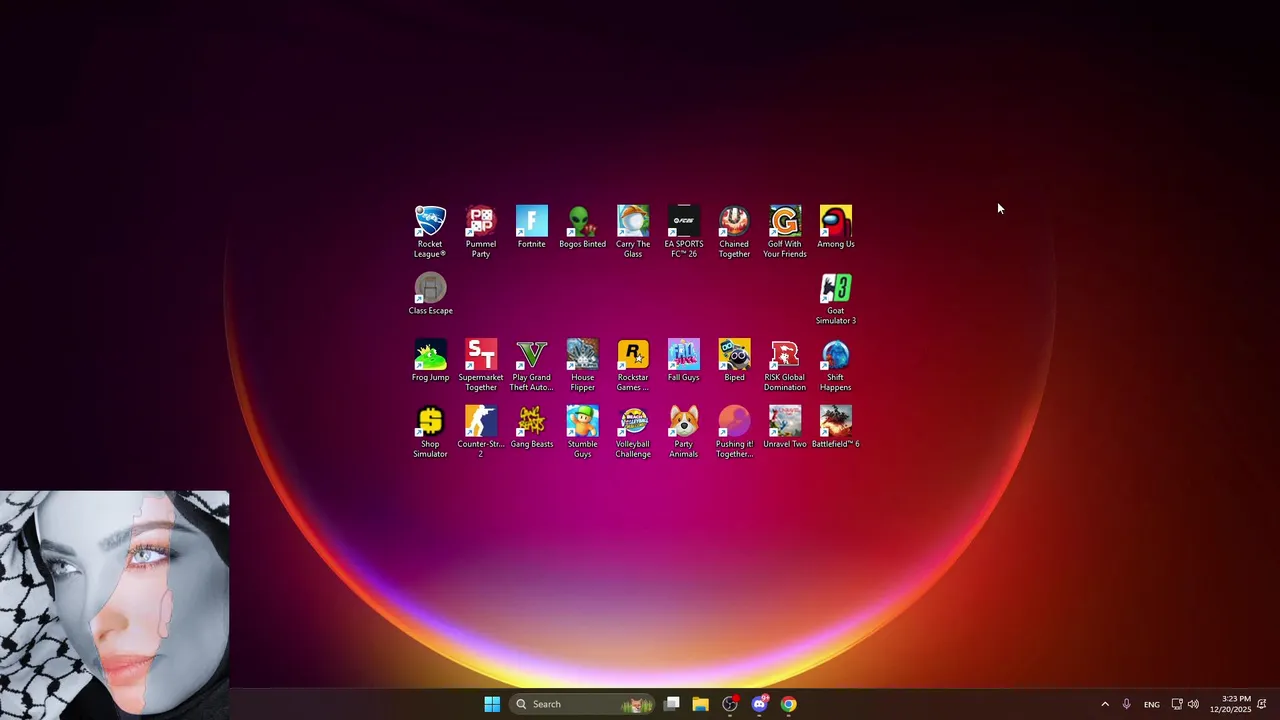Click the Fortnite desktop icon
Image resolution: width=1280 pixels, height=720 pixels.
(532, 227)
